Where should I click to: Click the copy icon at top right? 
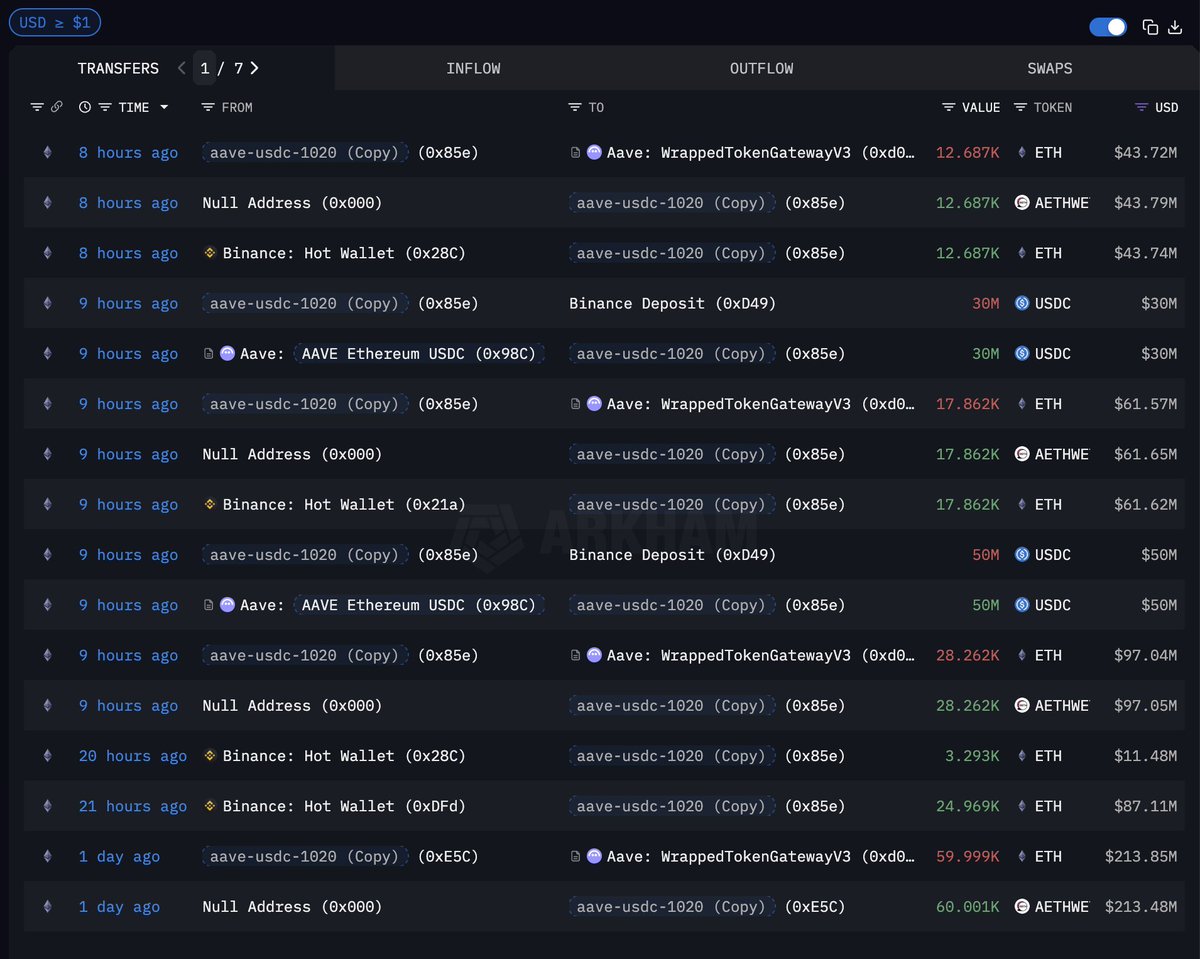click(1150, 28)
